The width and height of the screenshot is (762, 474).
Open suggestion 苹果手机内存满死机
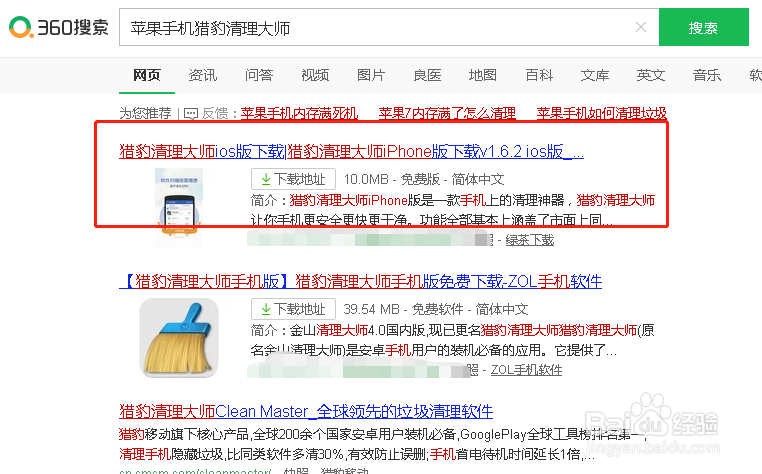(299, 113)
